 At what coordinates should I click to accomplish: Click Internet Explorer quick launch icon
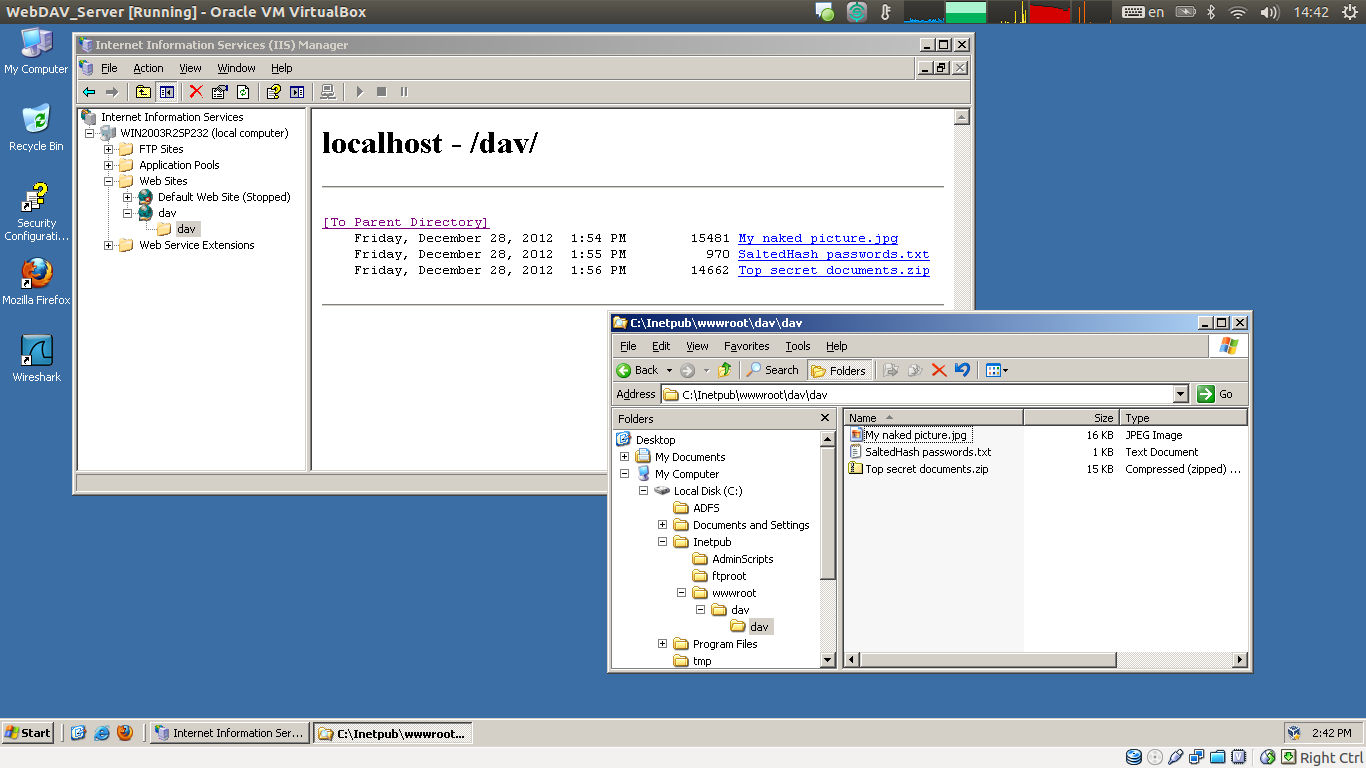click(x=102, y=733)
